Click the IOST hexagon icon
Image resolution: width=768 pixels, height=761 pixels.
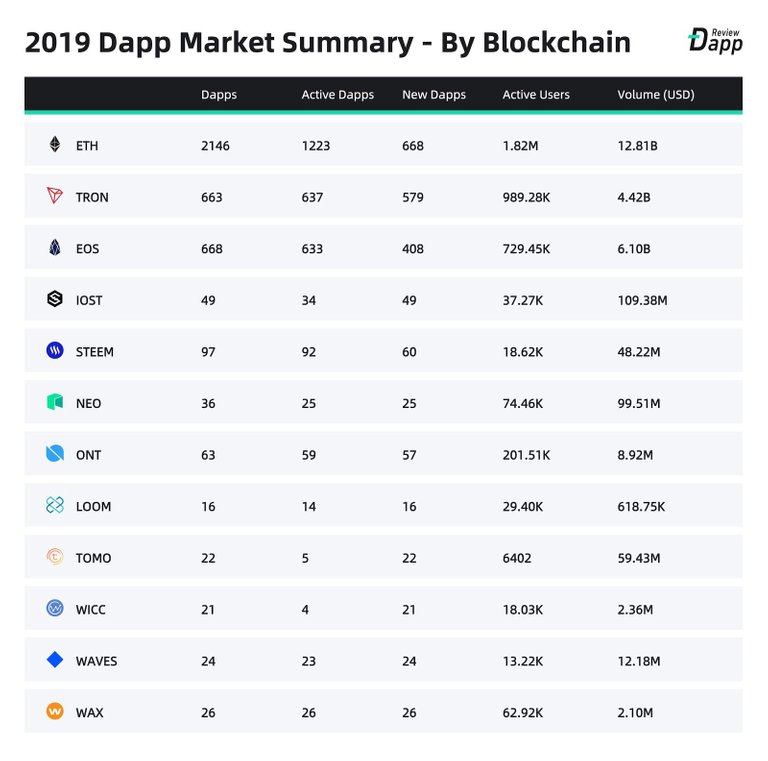point(55,299)
